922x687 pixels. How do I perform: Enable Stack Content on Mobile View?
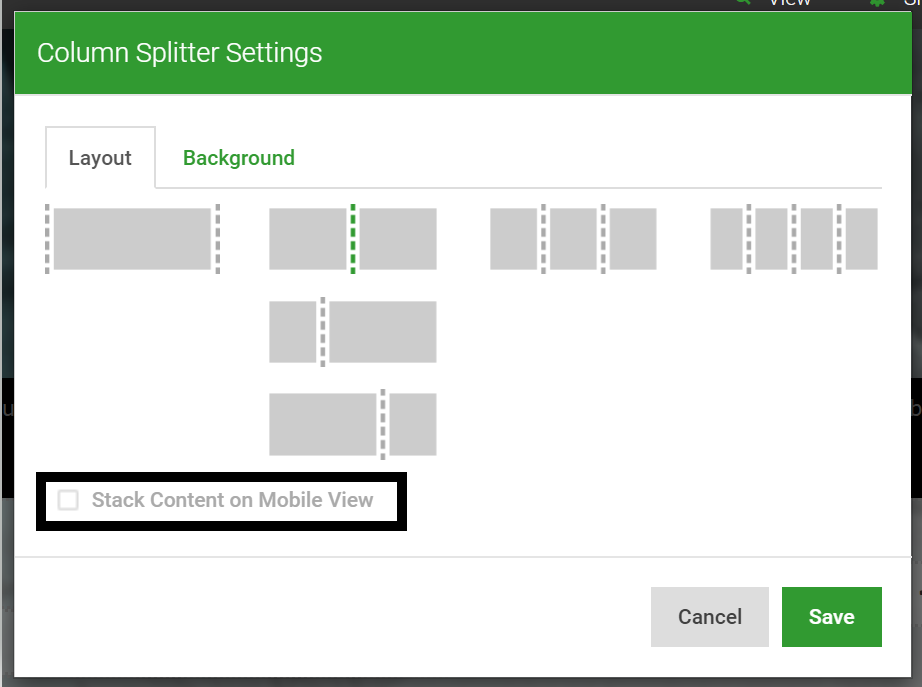point(68,500)
